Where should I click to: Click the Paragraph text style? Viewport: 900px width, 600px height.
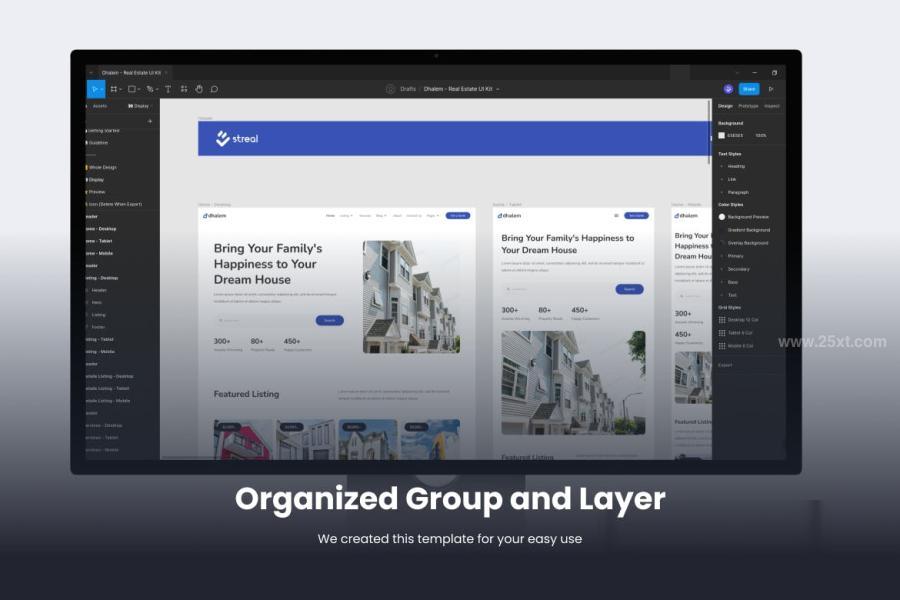point(738,192)
